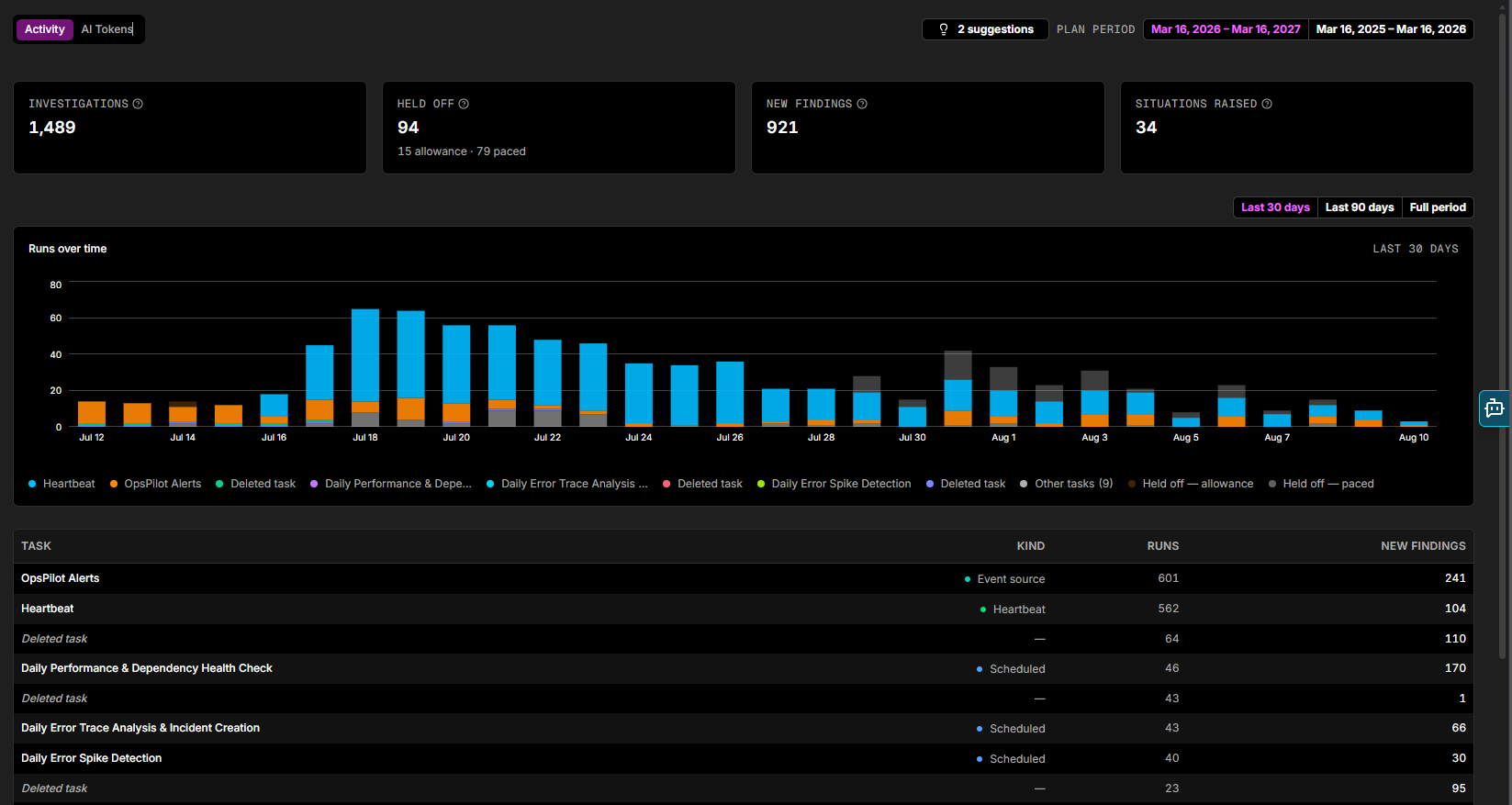This screenshot has height=805, width=1512.
Task: Click the Situations Raised info help icon
Action: [1267, 104]
